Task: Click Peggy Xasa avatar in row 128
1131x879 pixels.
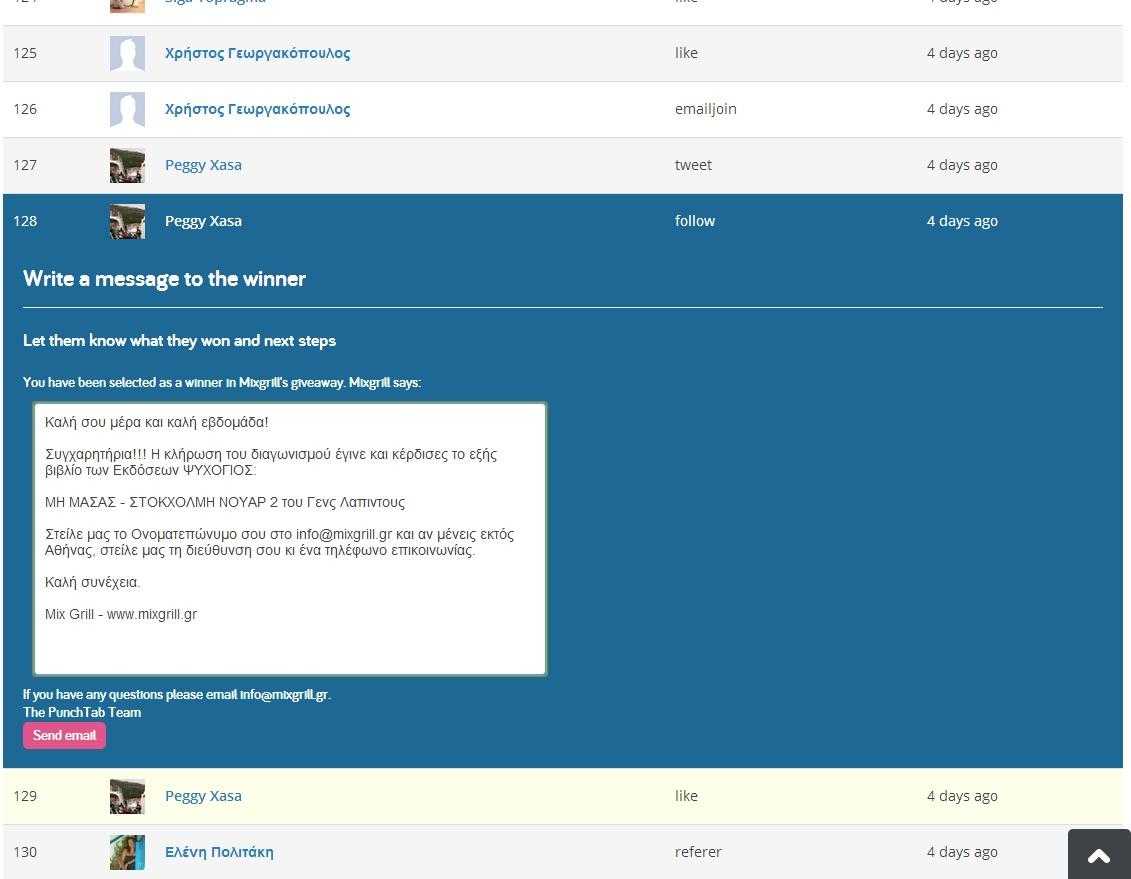Action: pyautogui.click(x=127, y=221)
